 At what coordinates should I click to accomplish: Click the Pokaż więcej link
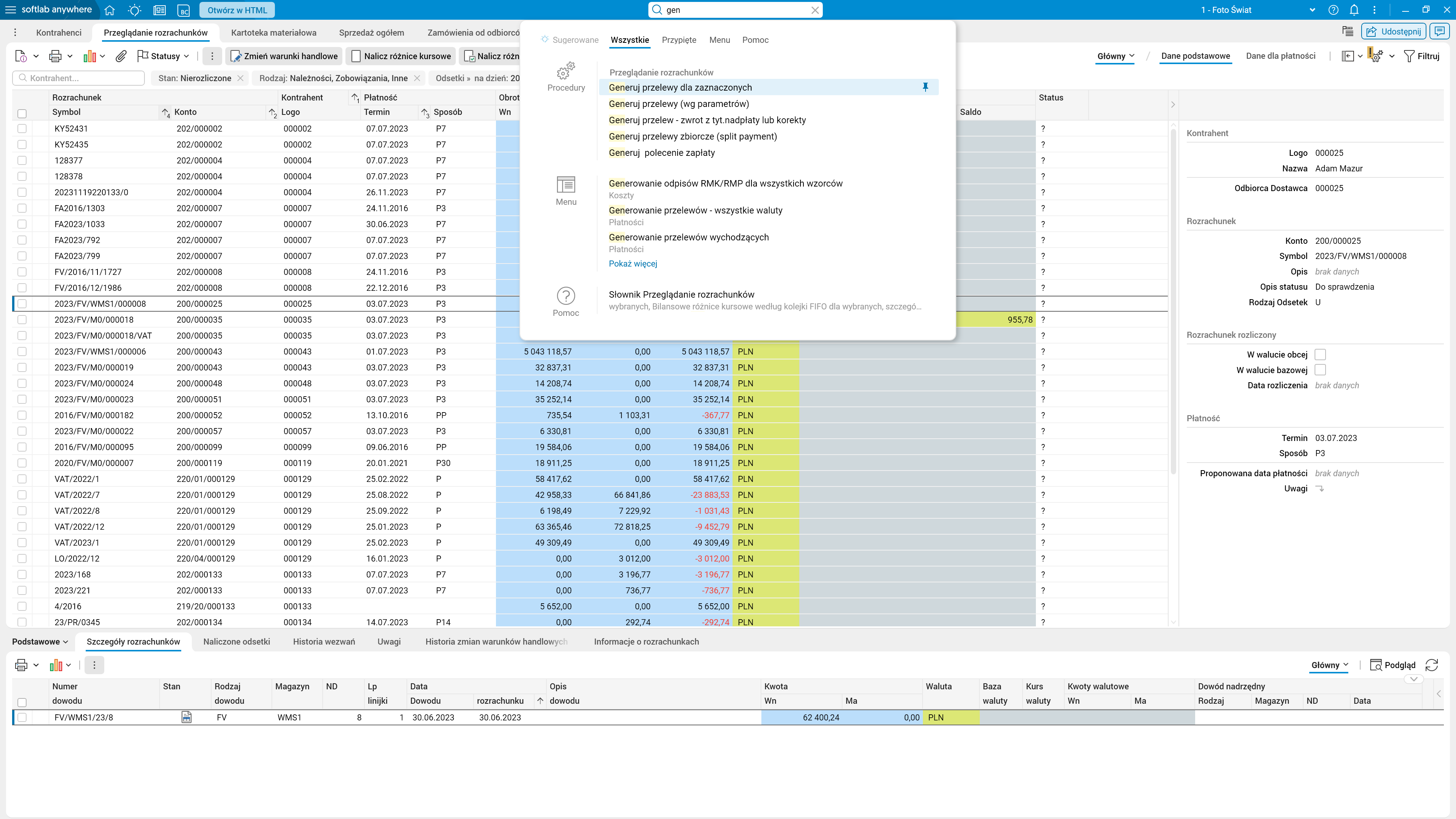pos(632,264)
